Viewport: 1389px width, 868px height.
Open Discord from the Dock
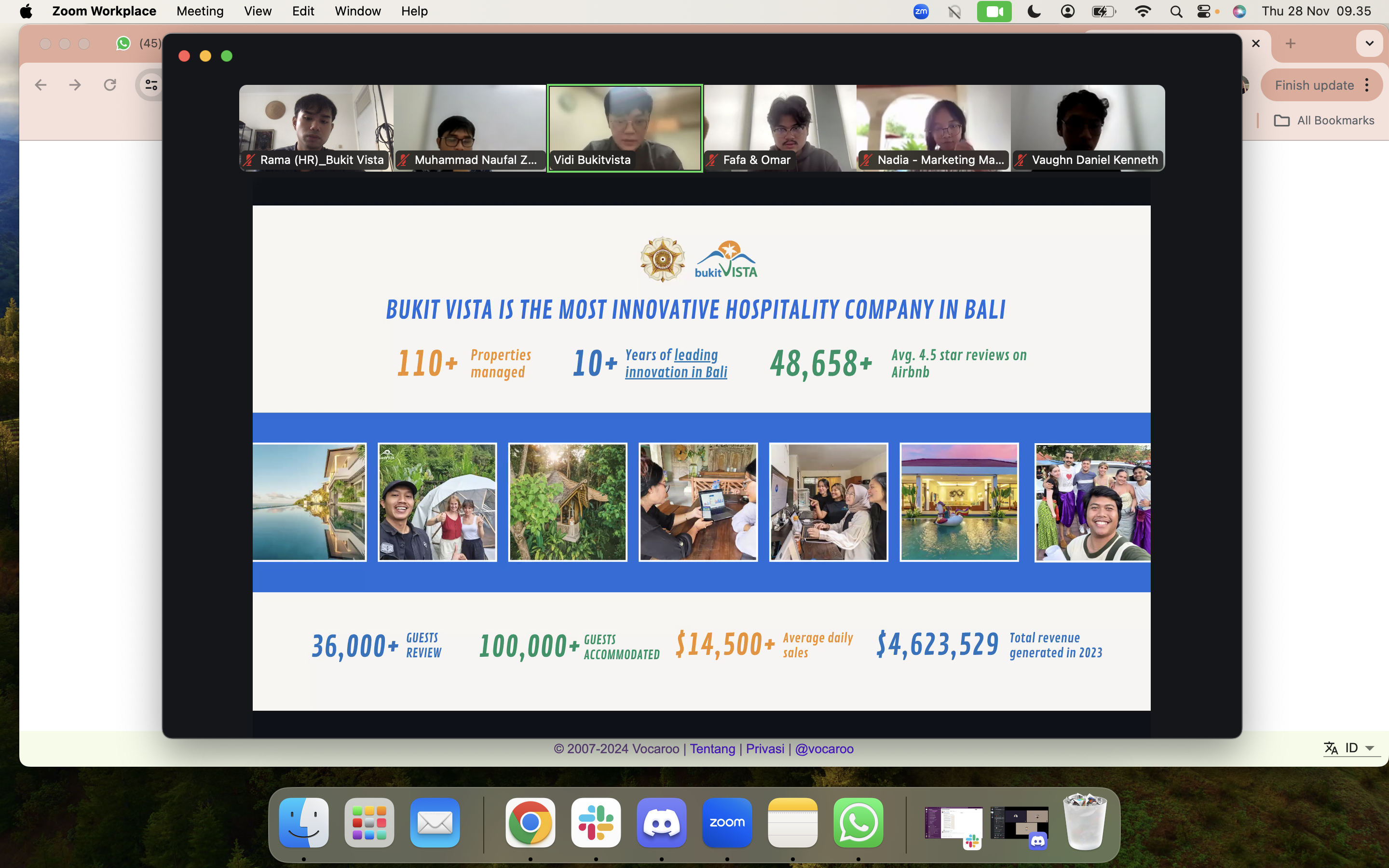[x=661, y=822]
